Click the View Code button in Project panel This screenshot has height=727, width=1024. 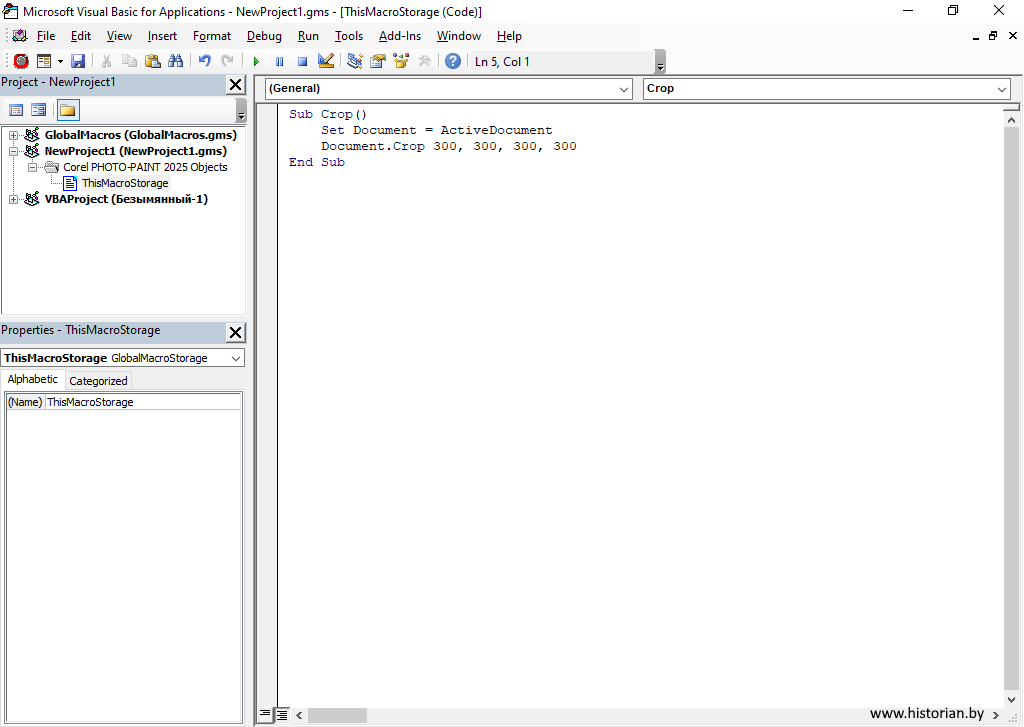16,110
